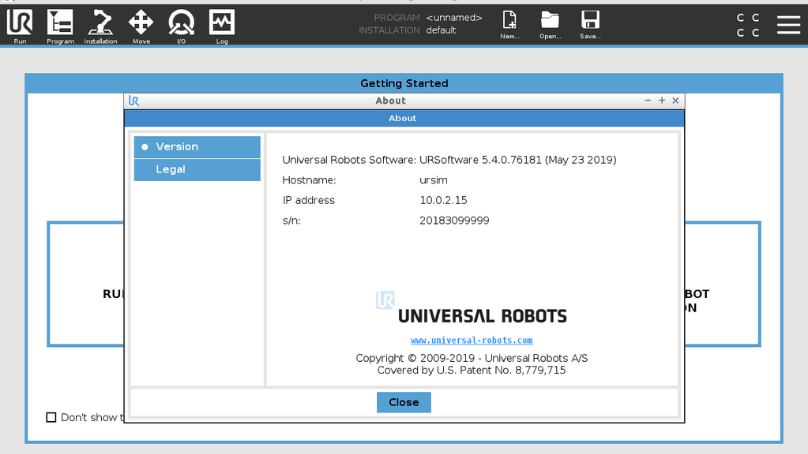Open the Installation tab icon

tap(100, 26)
